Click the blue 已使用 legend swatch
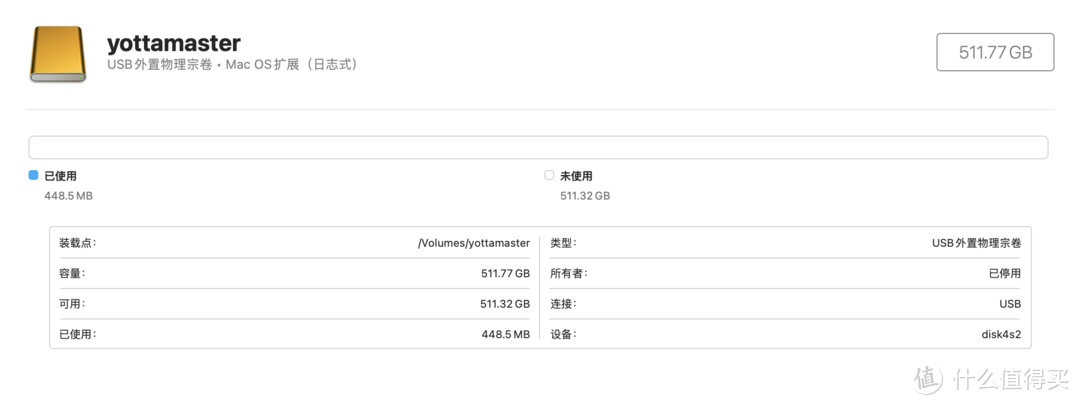Screen dimensions: 1080x405 pyautogui.click(x=33, y=175)
